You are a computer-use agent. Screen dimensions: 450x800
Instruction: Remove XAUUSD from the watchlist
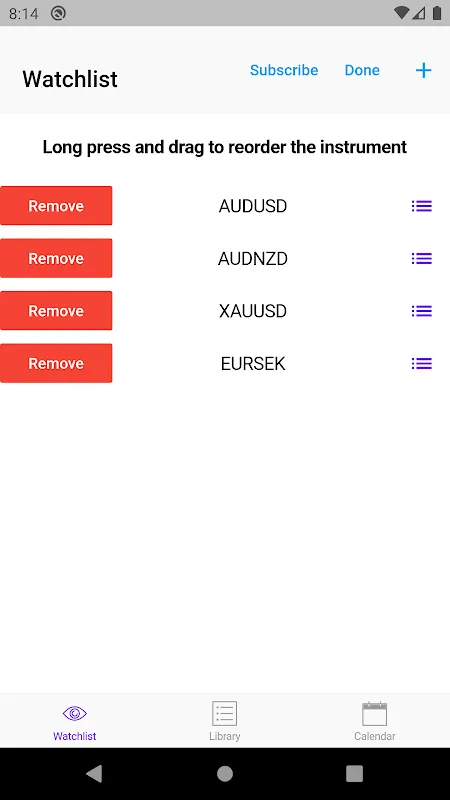click(56, 311)
